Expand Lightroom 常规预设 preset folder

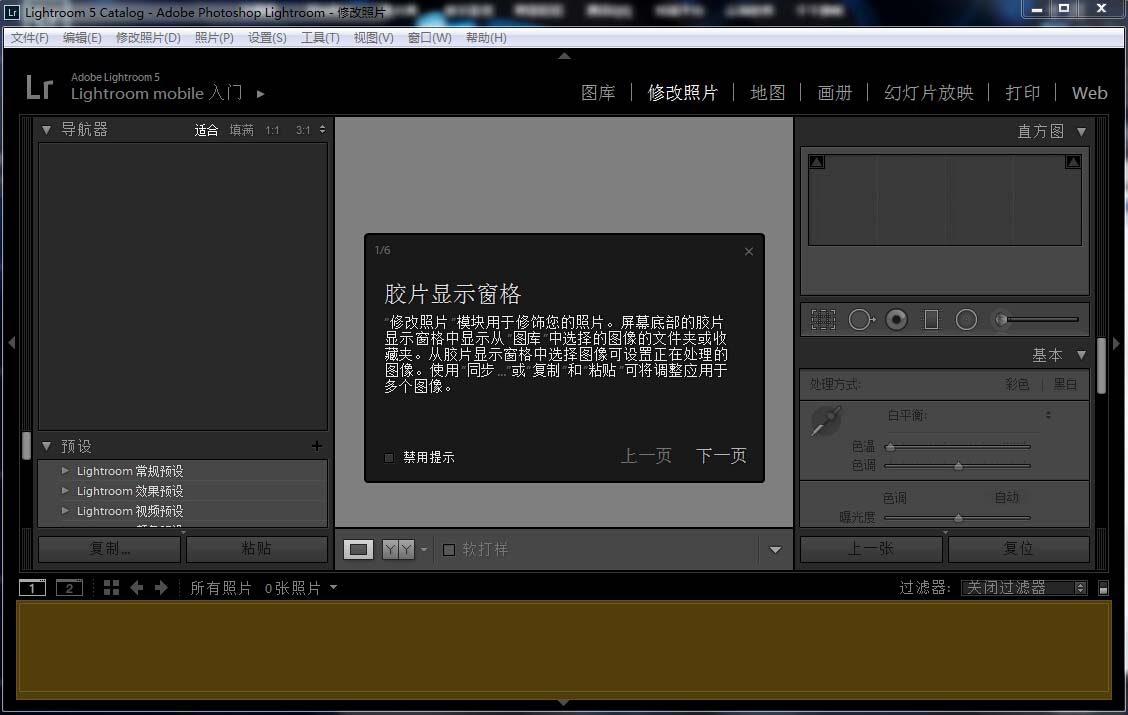(65, 470)
